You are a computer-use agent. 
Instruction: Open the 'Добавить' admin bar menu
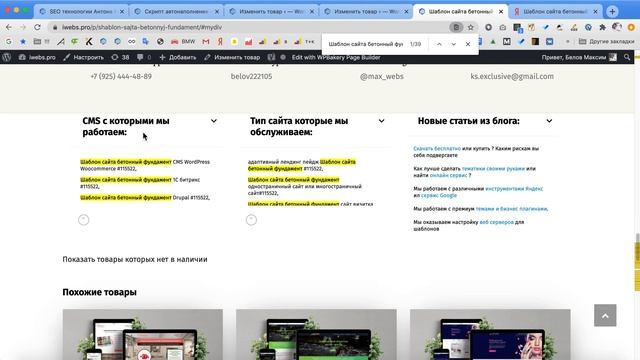[x=178, y=57]
